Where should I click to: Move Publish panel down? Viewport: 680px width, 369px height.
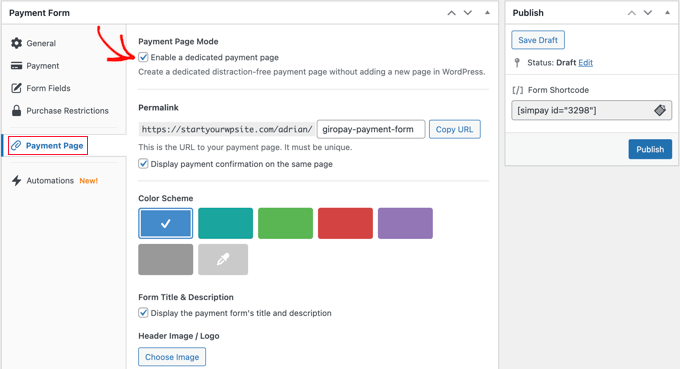pos(647,13)
